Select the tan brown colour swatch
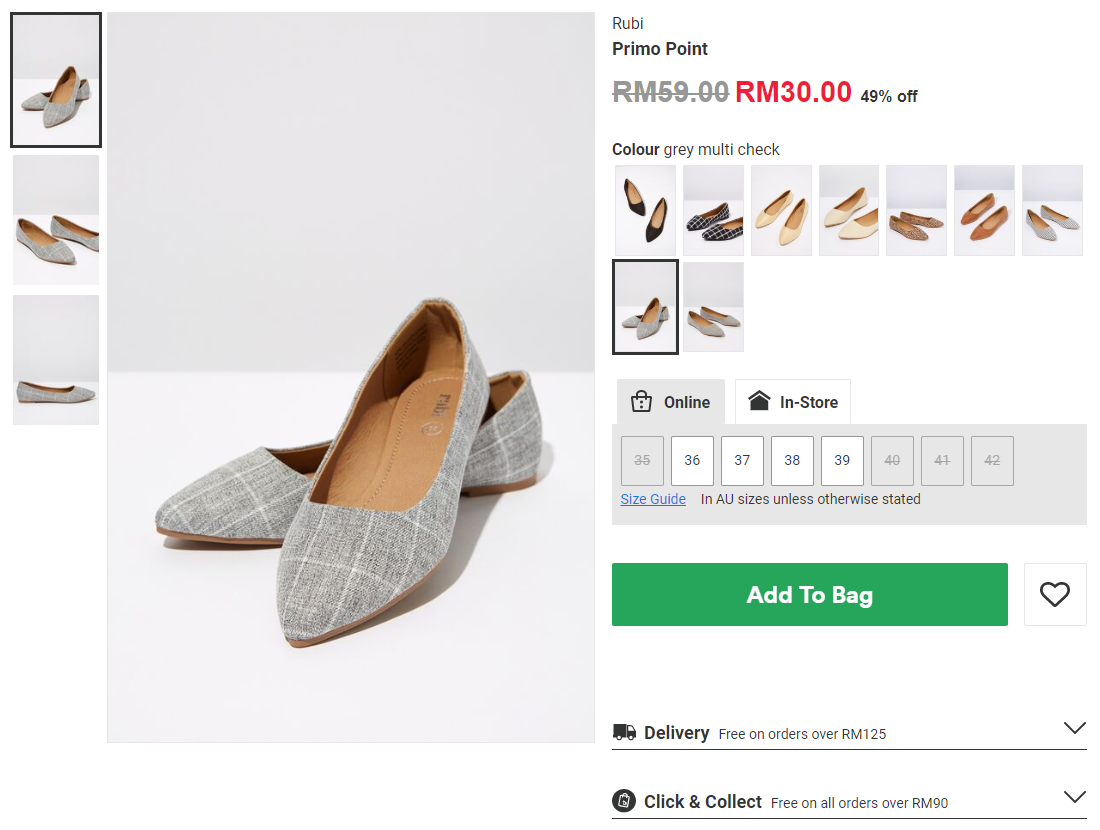Screen dimensions: 1100x830 click(984, 210)
